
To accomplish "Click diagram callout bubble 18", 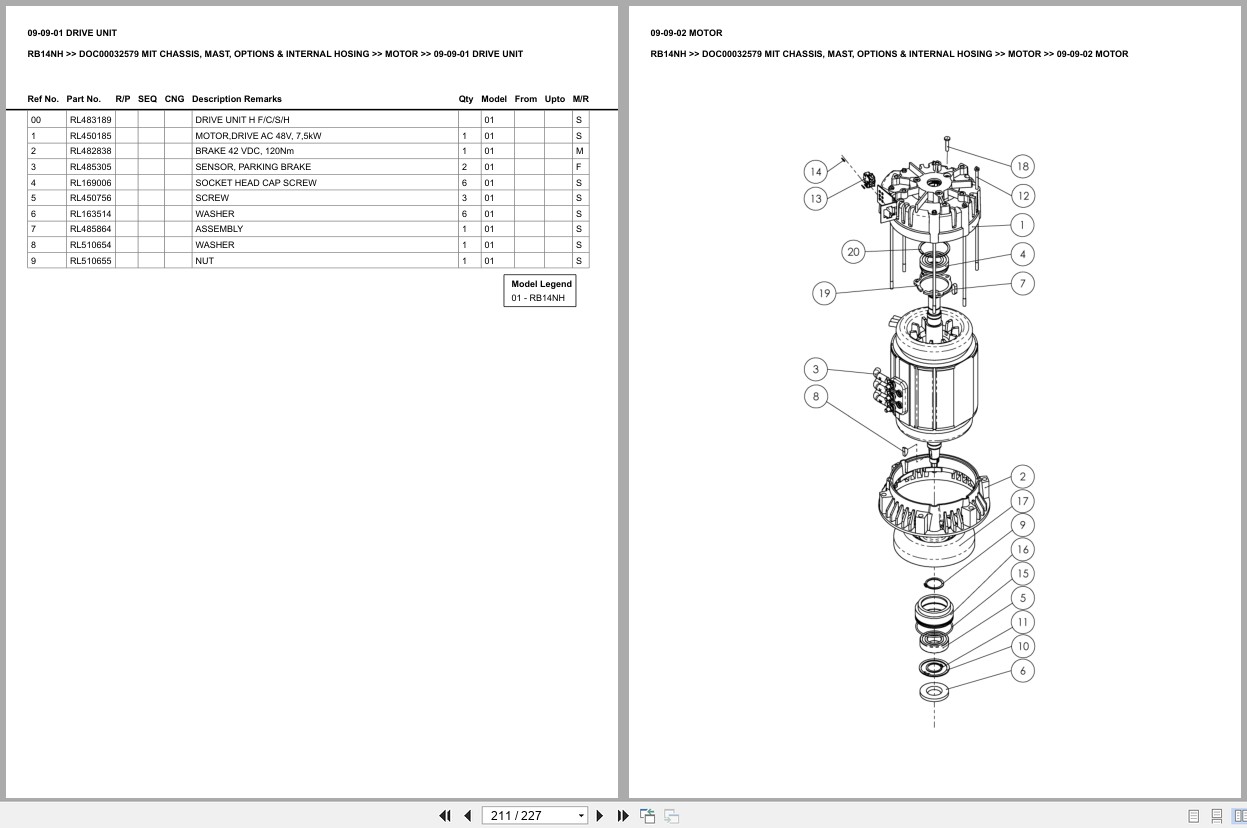I will (1022, 166).
